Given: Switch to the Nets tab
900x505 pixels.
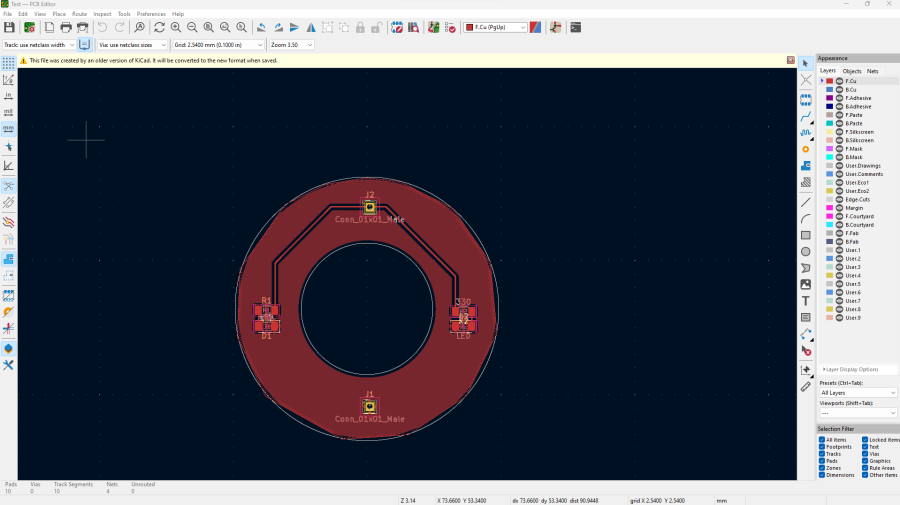Looking at the screenshot, I should (x=872, y=71).
